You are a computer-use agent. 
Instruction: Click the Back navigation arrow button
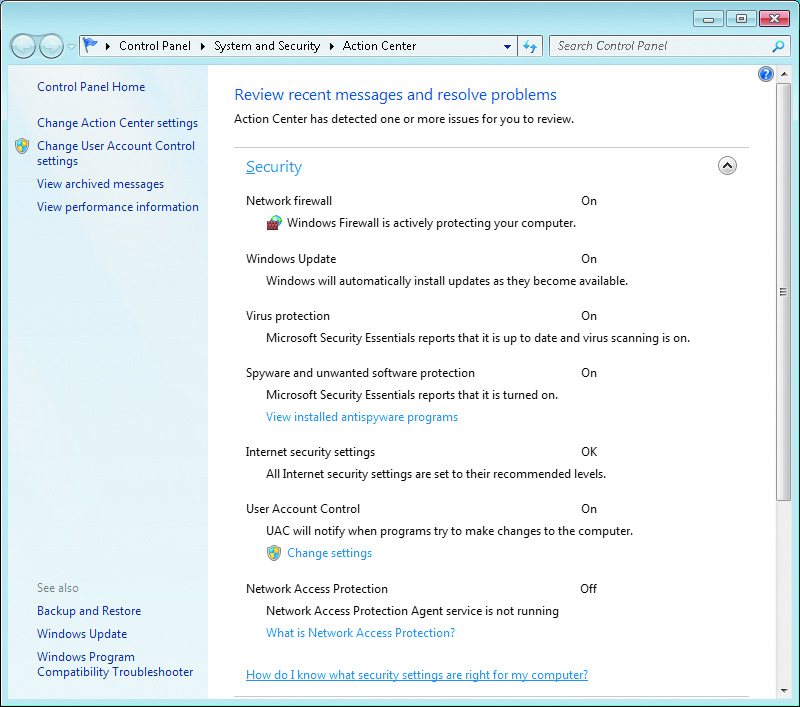(23, 46)
